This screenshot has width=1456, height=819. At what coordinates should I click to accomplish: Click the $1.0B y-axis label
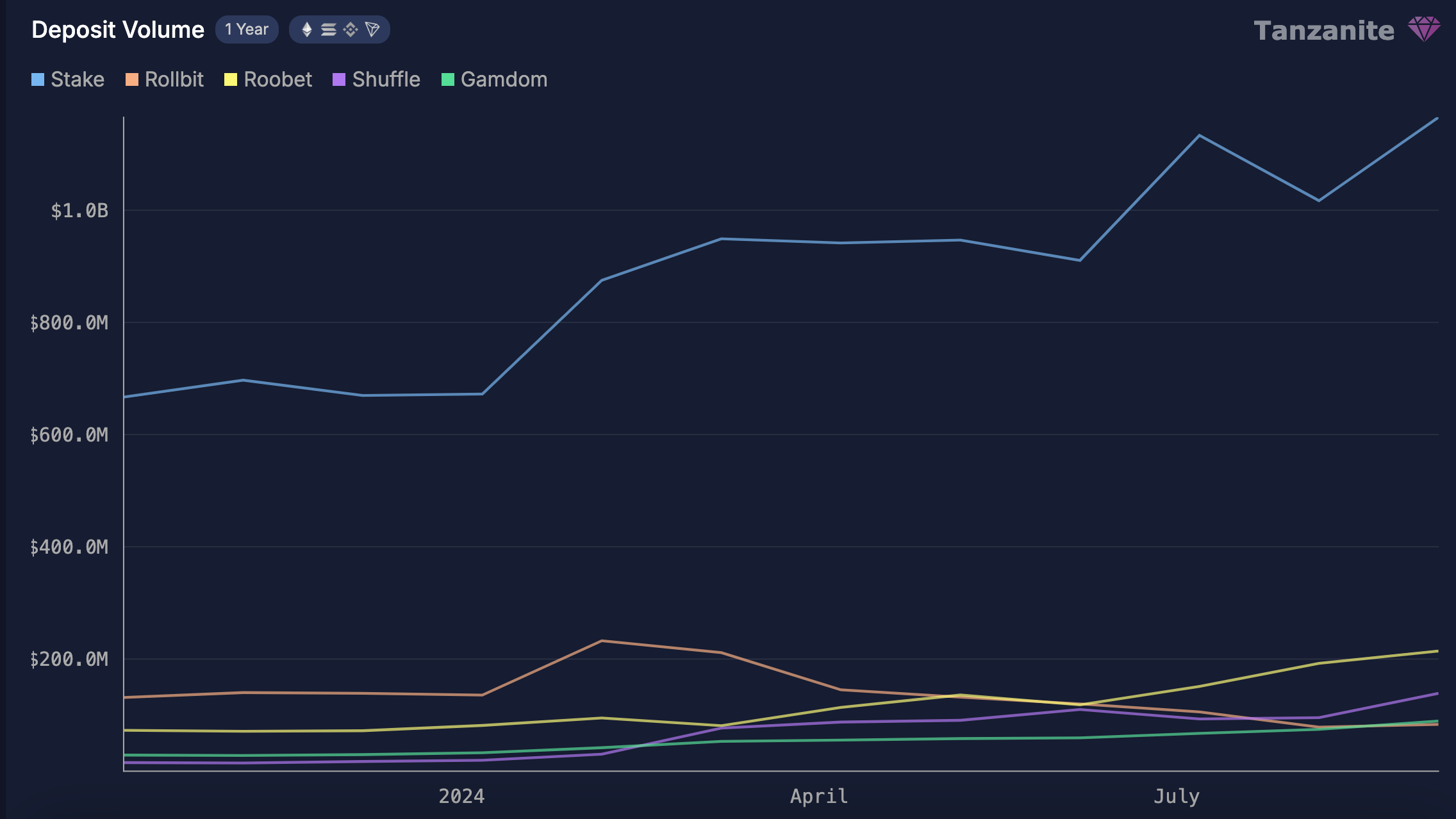(79, 210)
